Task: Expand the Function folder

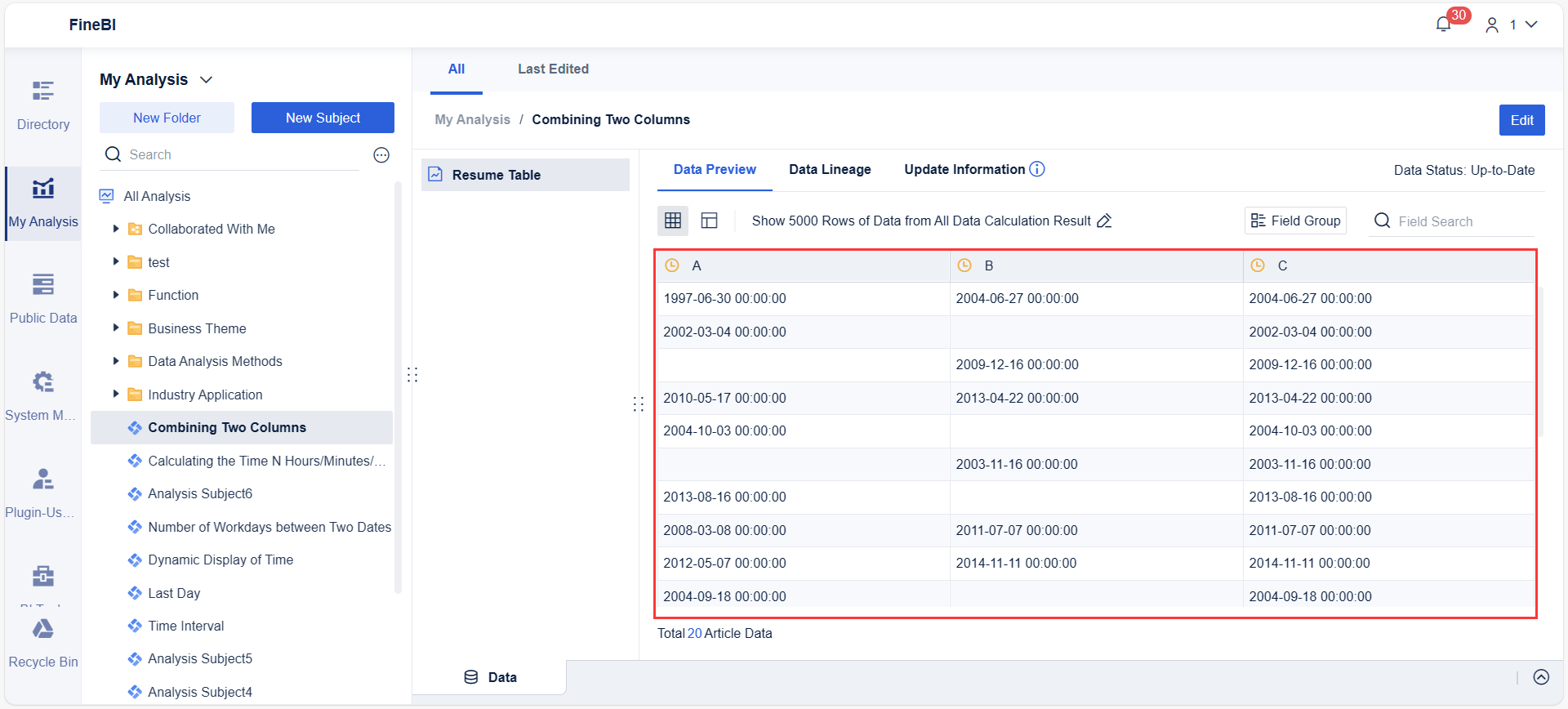Action: point(115,295)
